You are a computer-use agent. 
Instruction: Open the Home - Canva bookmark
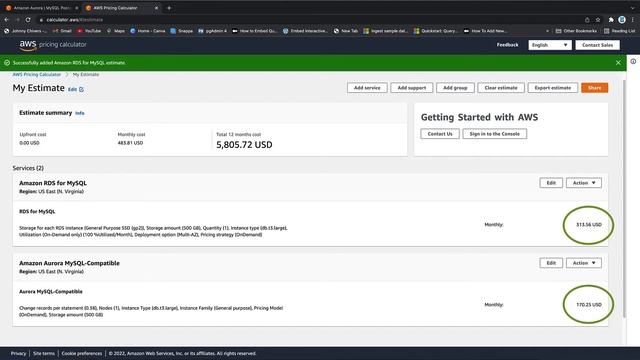[x=148, y=31]
